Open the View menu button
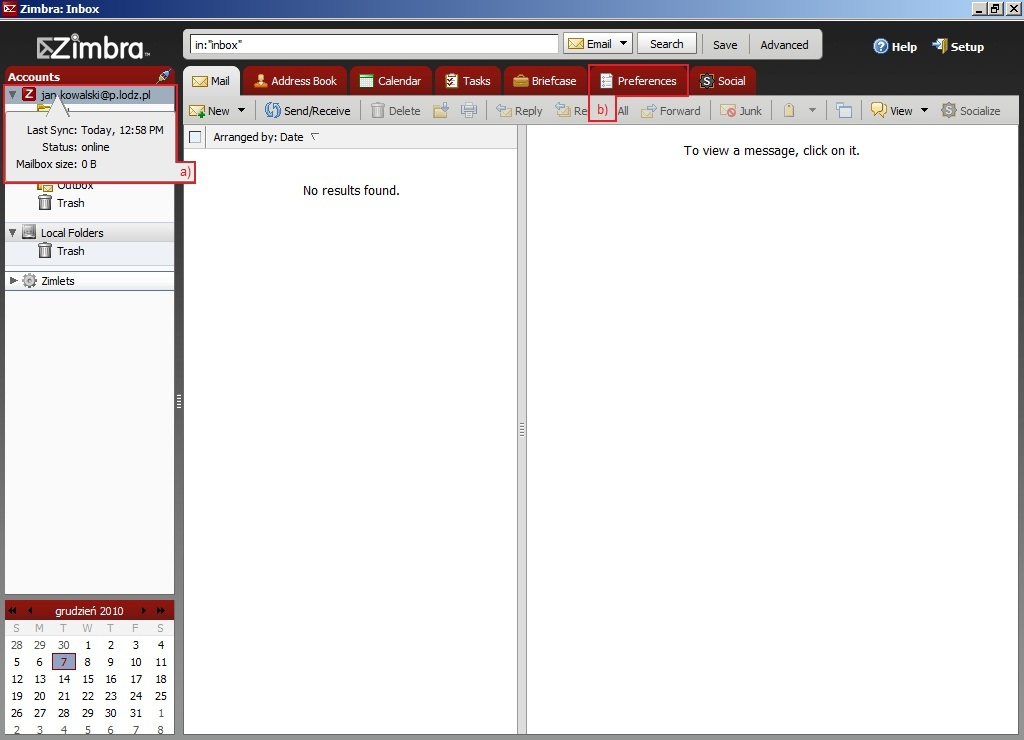 [x=892, y=110]
